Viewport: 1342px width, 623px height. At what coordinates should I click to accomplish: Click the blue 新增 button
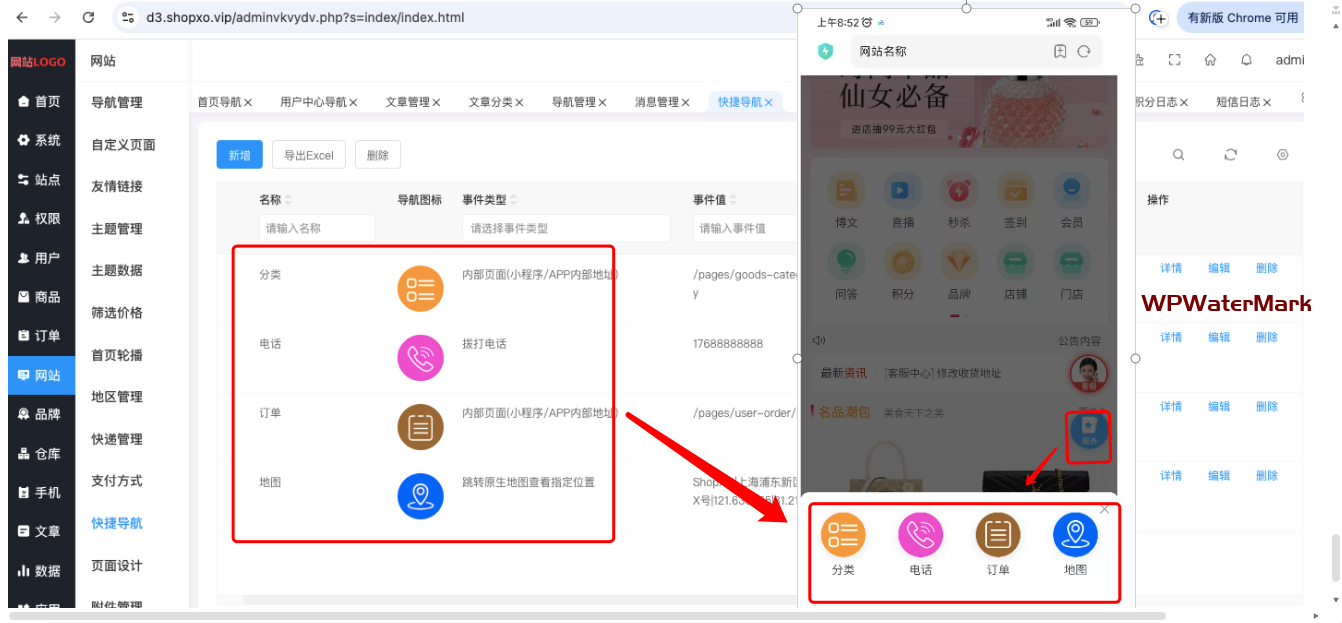[239, 155]
